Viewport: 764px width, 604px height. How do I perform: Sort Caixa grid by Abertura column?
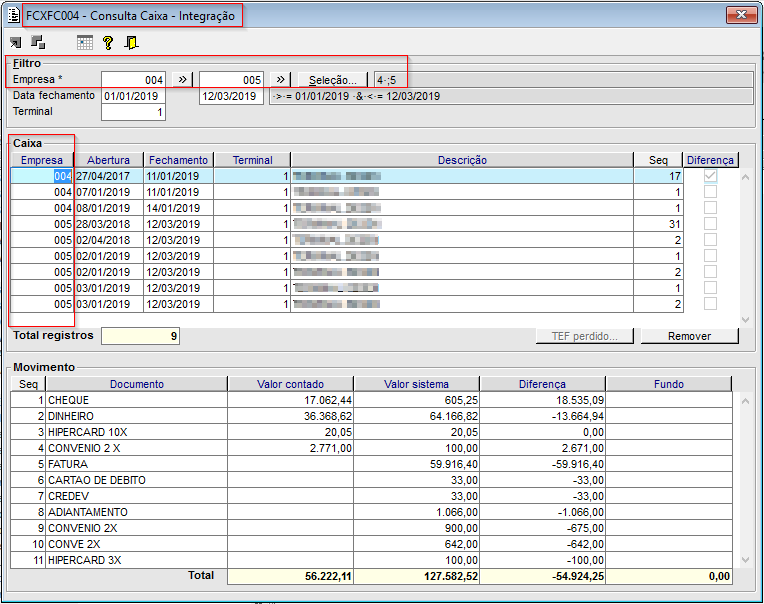click(x=108, y=160)
